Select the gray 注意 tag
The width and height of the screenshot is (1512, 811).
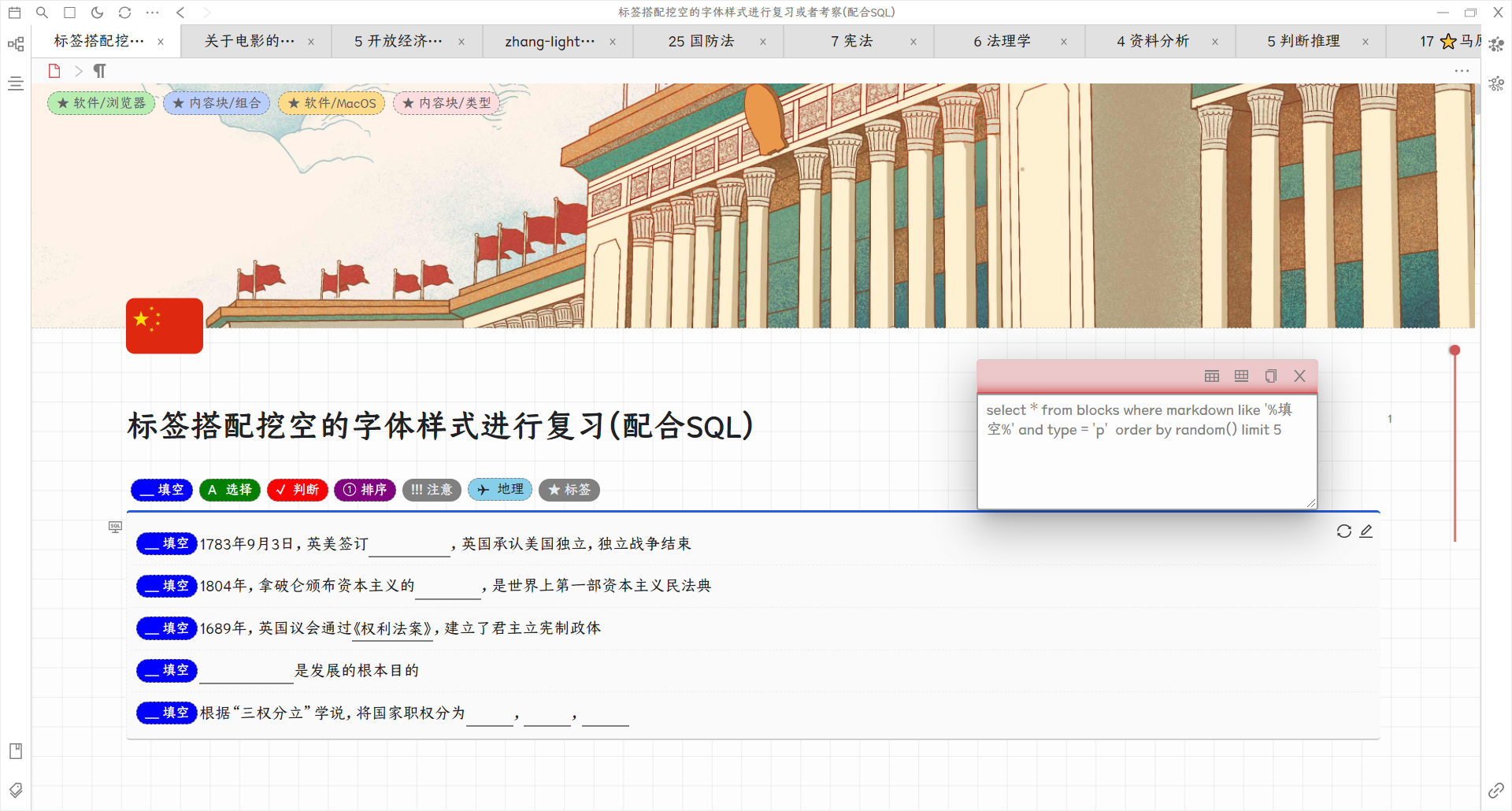432,490
